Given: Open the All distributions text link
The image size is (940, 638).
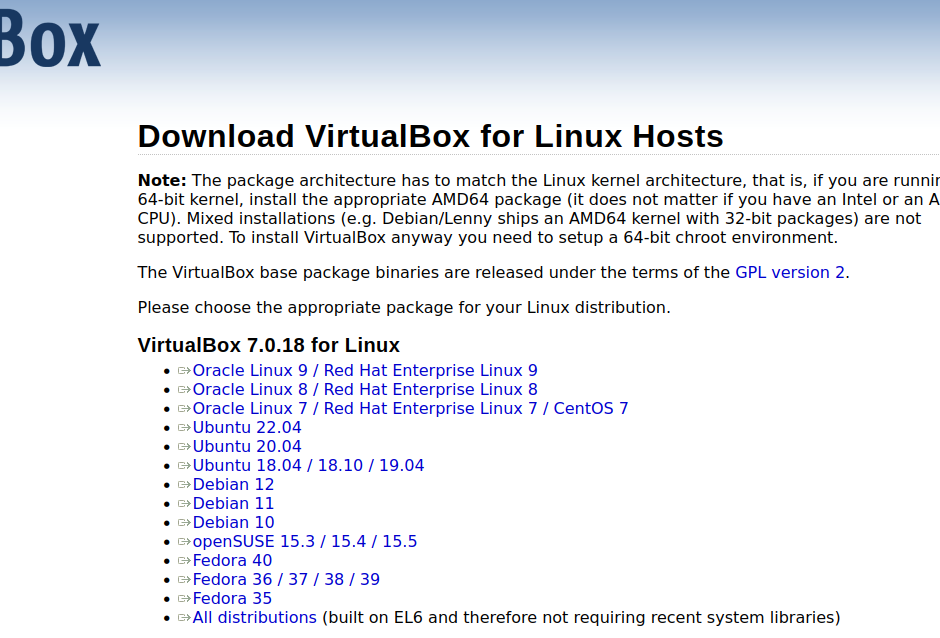Looking at the screenshot, I should click(254, 617).
